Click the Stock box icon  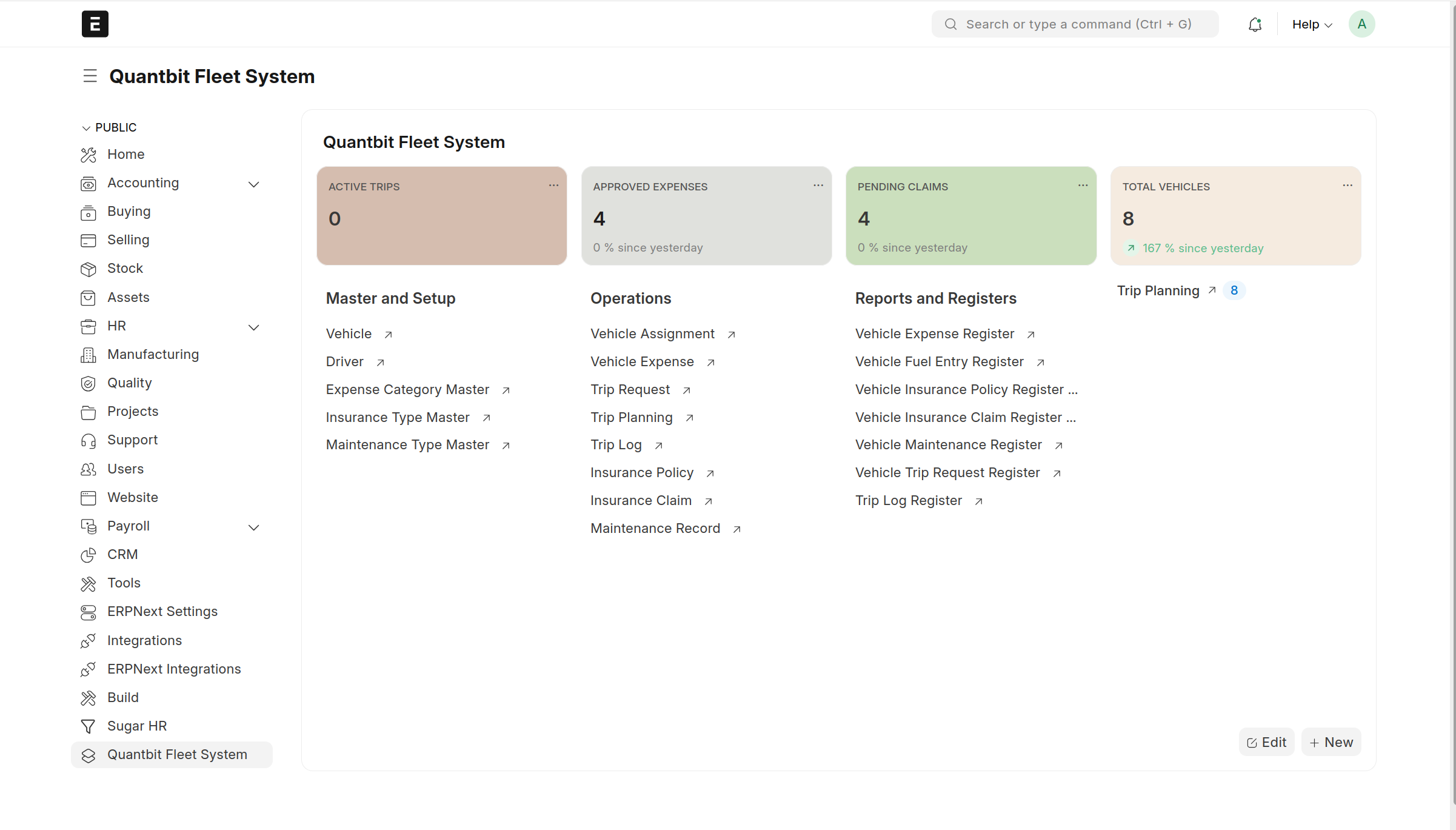pyautogui.click(x=88, y=269)
